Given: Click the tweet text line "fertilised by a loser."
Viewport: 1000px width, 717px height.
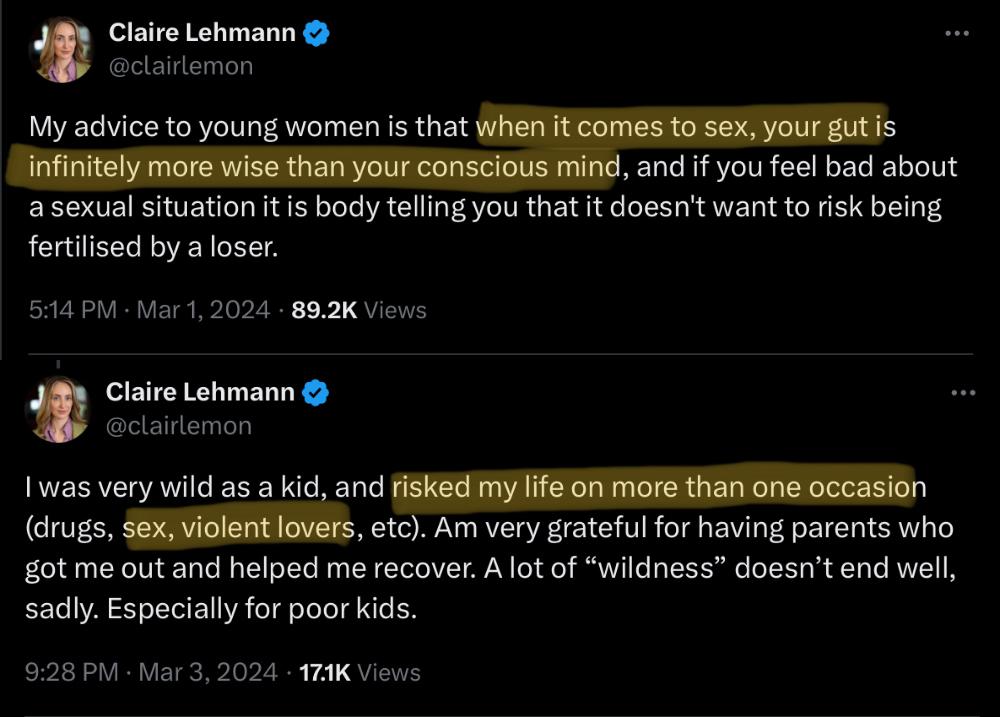Looking at the screenshot, I should [150, 246].
